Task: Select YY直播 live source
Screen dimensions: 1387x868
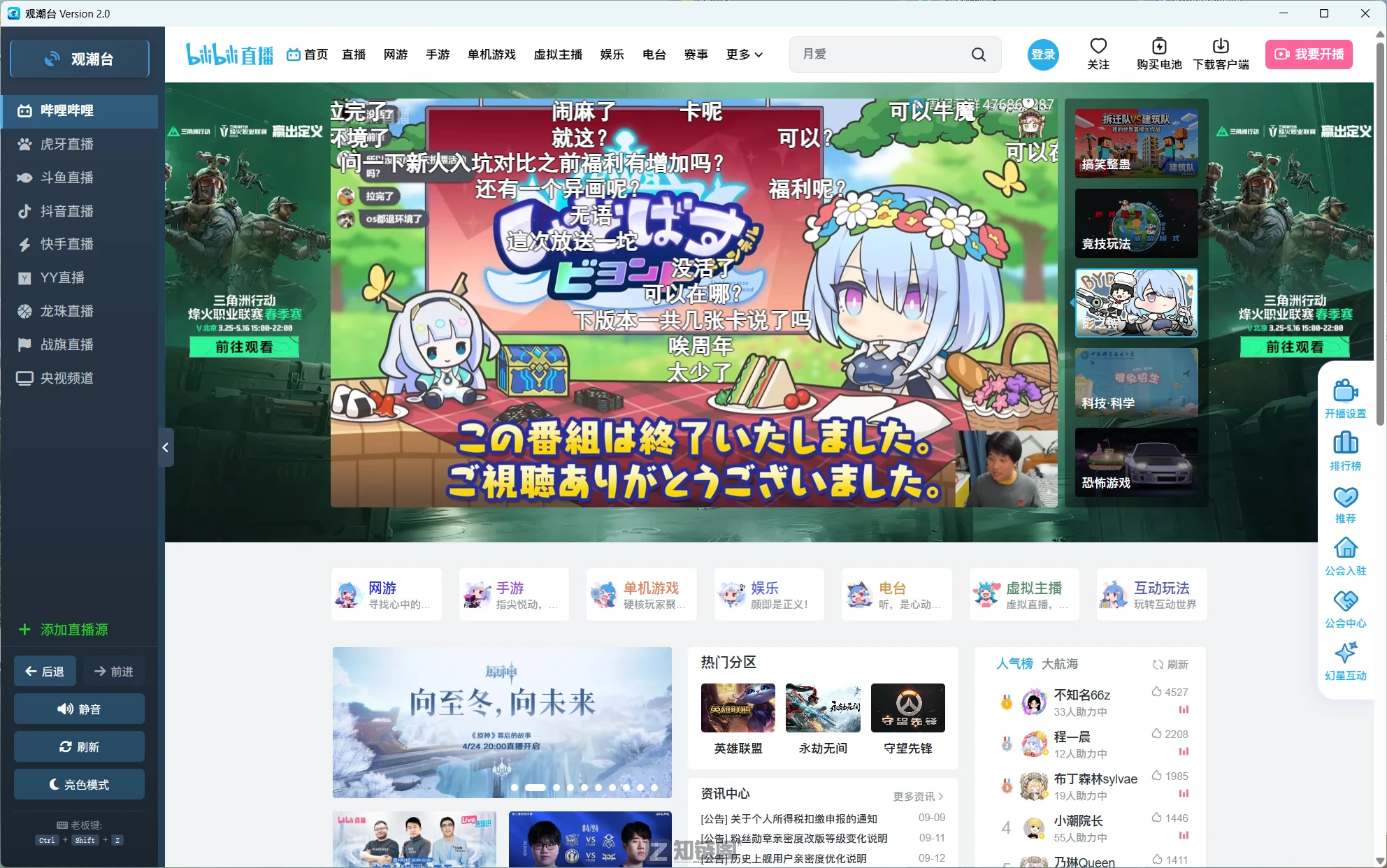Action: tap(79, 277)
